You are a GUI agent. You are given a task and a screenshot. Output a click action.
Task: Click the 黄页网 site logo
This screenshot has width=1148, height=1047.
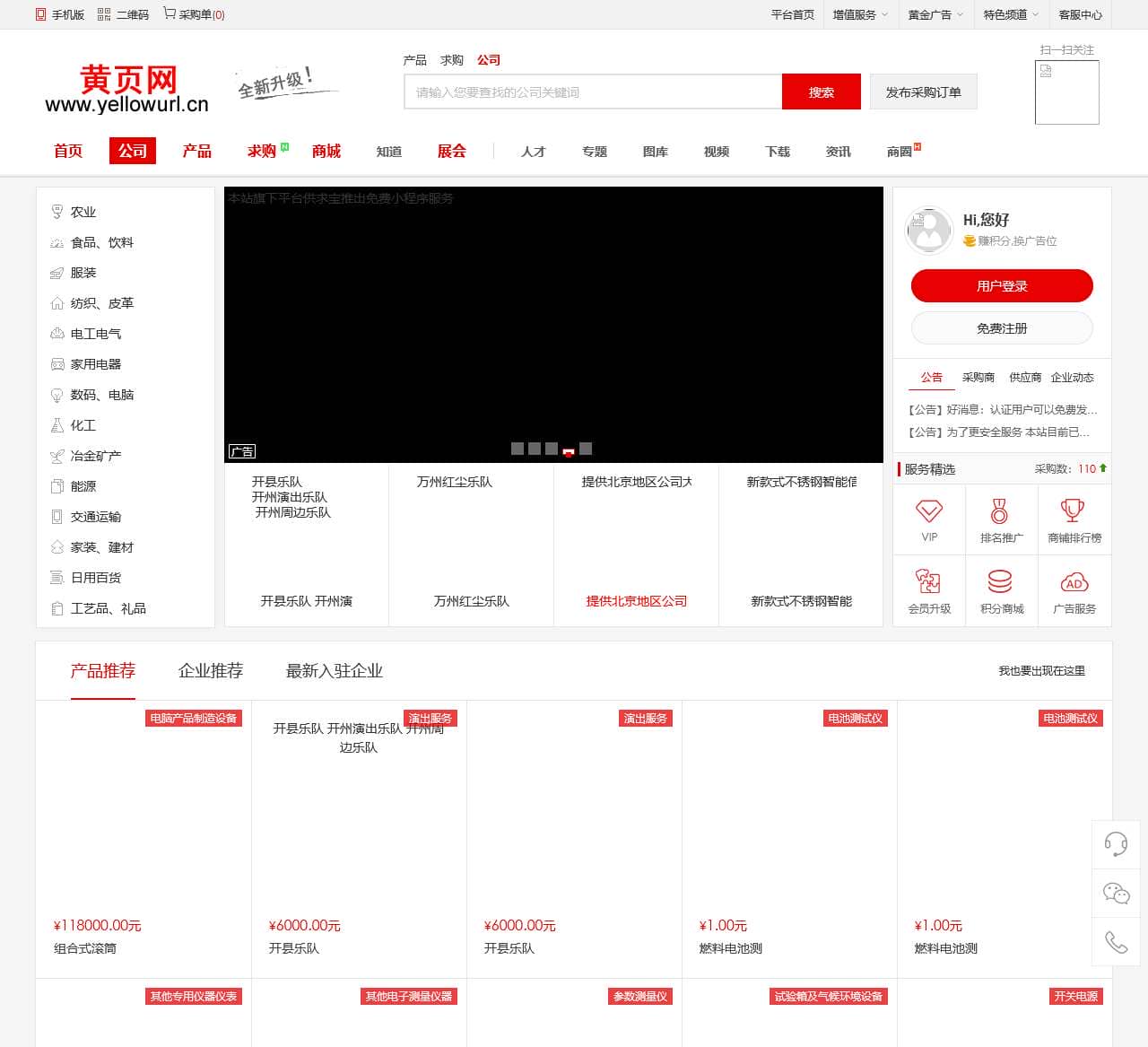pos(127,90)
